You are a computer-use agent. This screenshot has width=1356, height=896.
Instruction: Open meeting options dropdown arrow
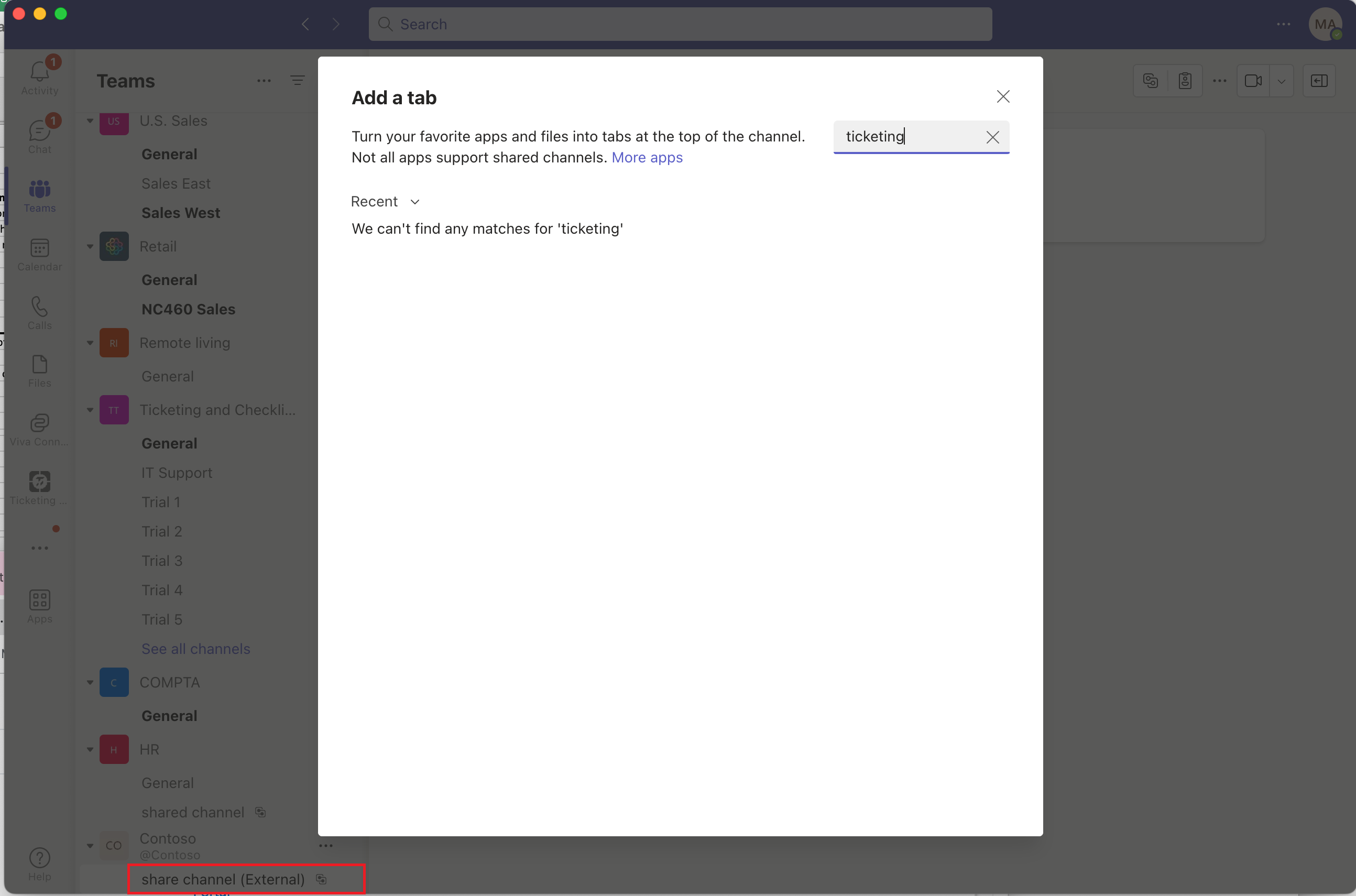click(1281, 81)
